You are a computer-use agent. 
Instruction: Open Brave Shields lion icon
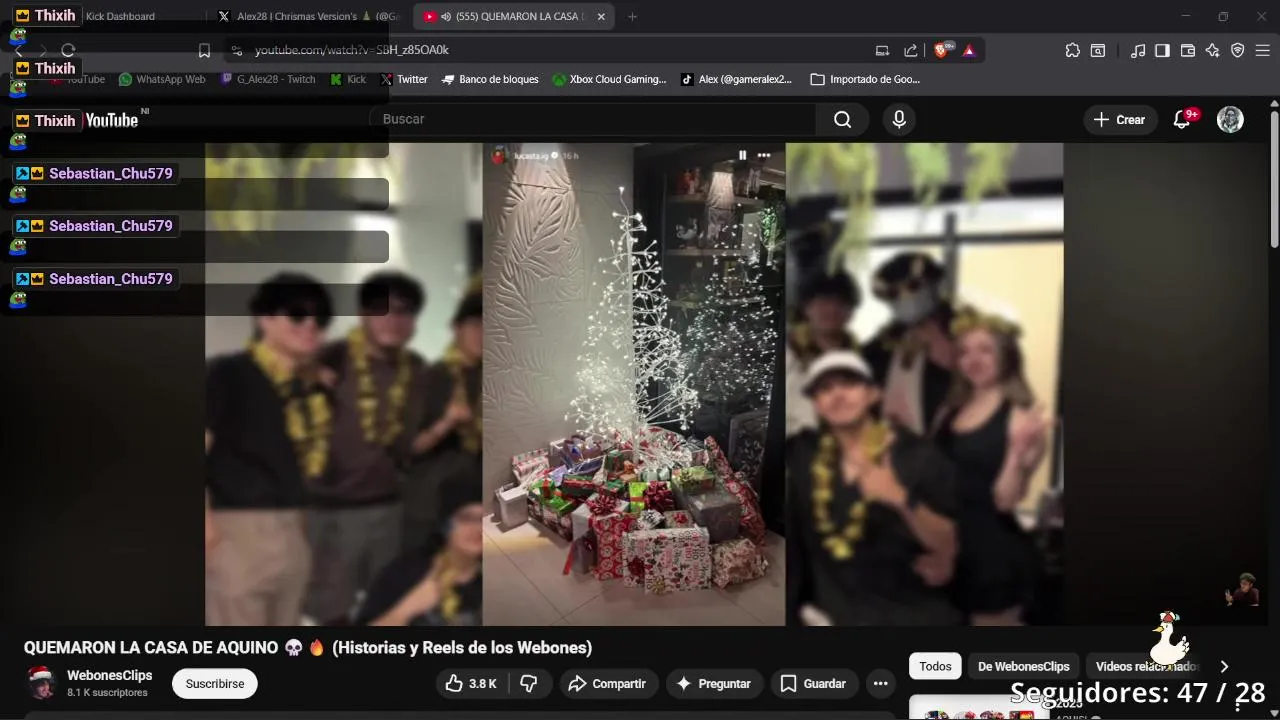pyautogui.click(x=942, y=50)
